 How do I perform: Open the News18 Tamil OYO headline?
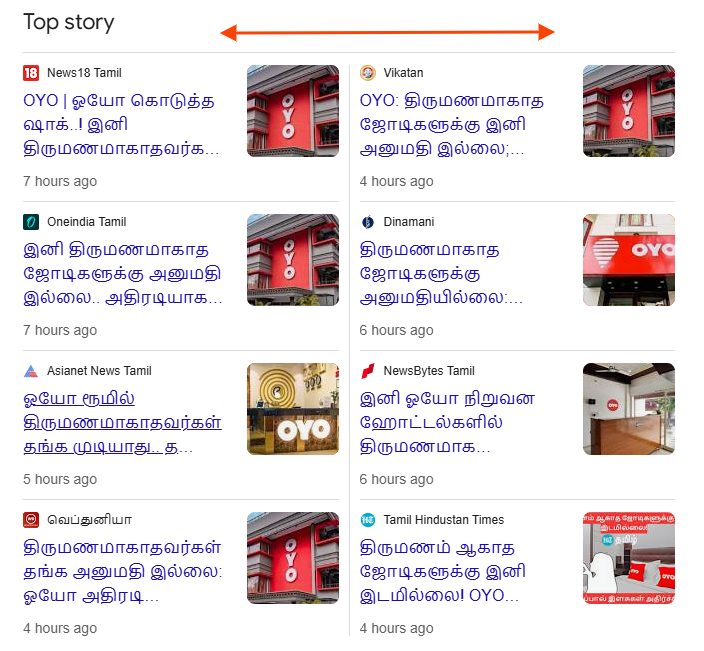(121, 124)
